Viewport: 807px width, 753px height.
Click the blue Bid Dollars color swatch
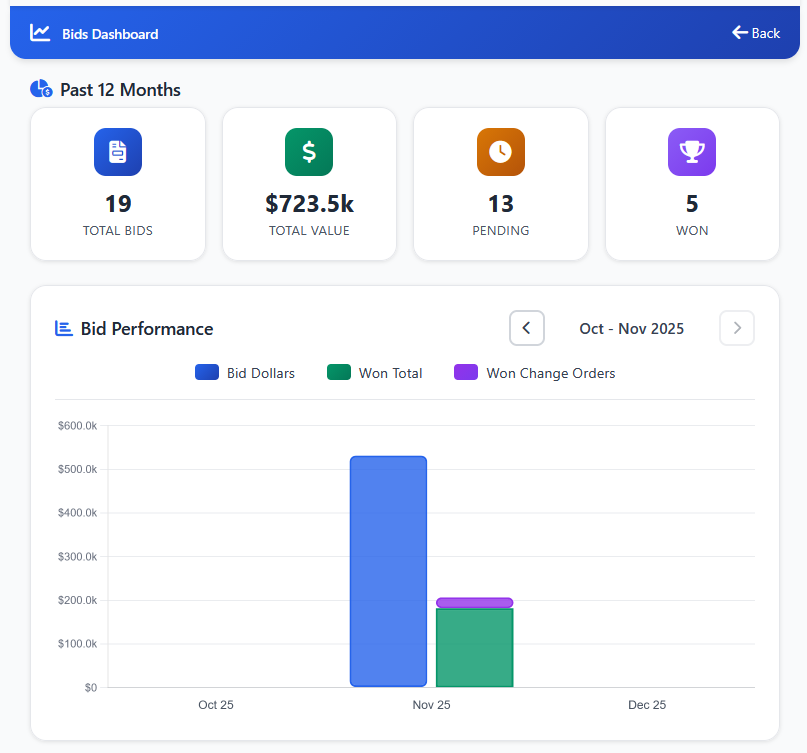[x=206, y=372]
